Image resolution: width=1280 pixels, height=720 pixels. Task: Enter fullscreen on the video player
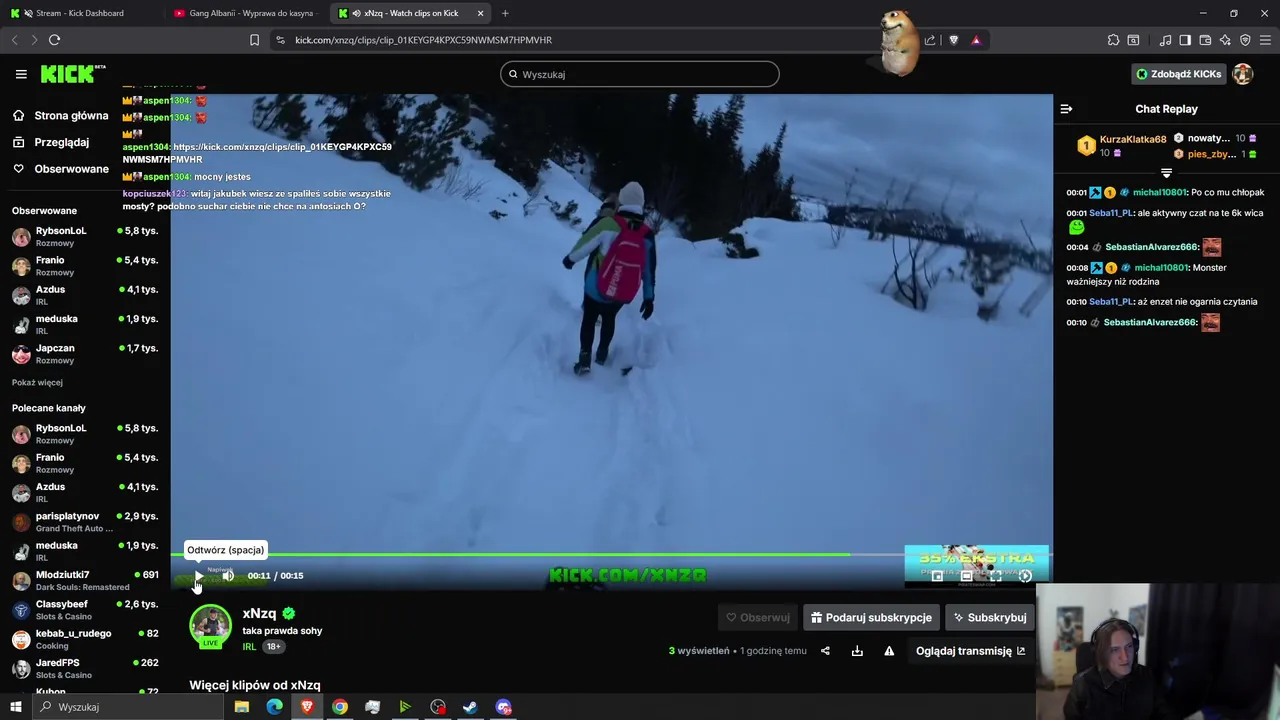(x=995, y=576)
